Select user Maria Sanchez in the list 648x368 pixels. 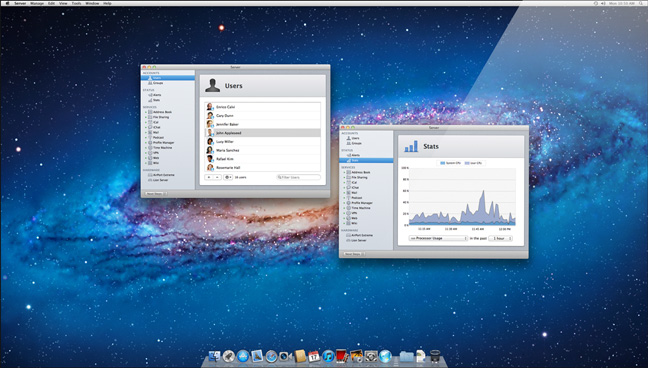[x=262, y=151]
